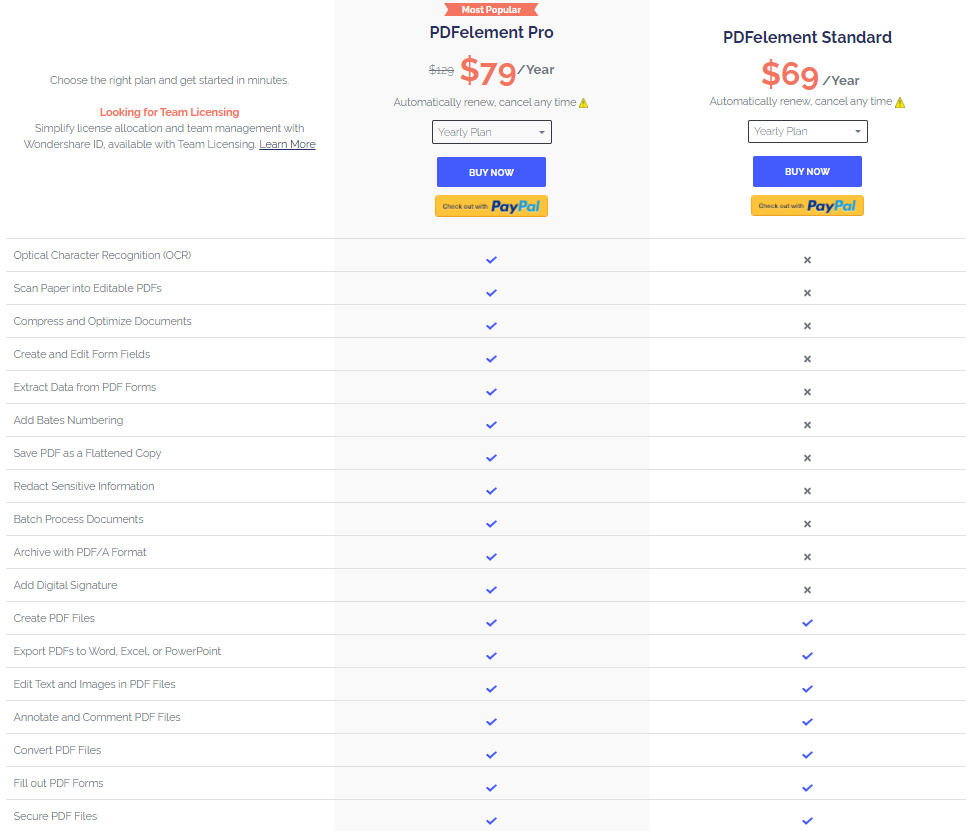Click Pro checkmark for Redact Sensitive Information
Screen dimensions: 967x831
(491, 491)
